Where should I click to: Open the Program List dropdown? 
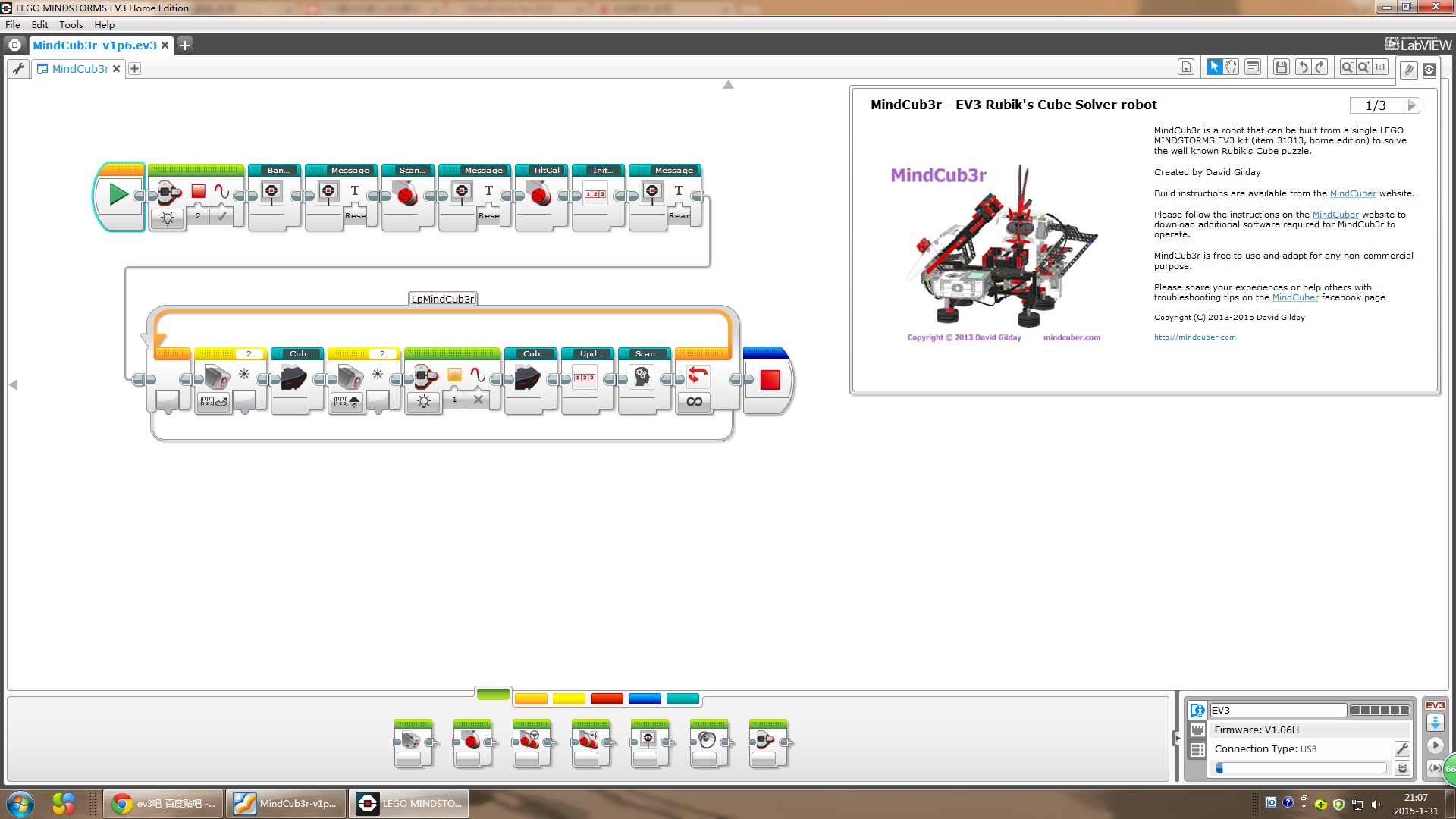coord(1186,67)
